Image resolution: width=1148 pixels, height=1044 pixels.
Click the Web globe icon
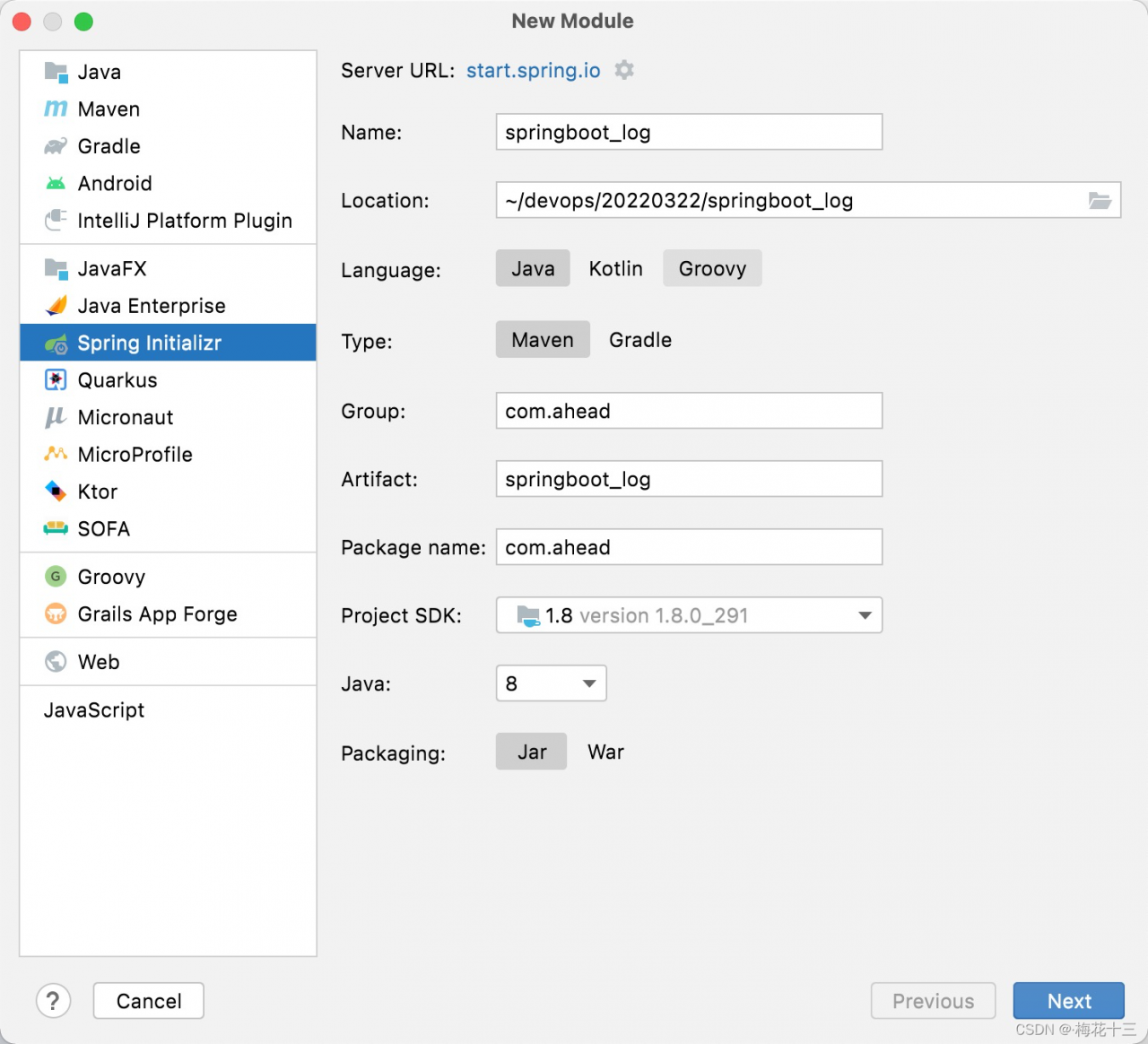(56, 662)
